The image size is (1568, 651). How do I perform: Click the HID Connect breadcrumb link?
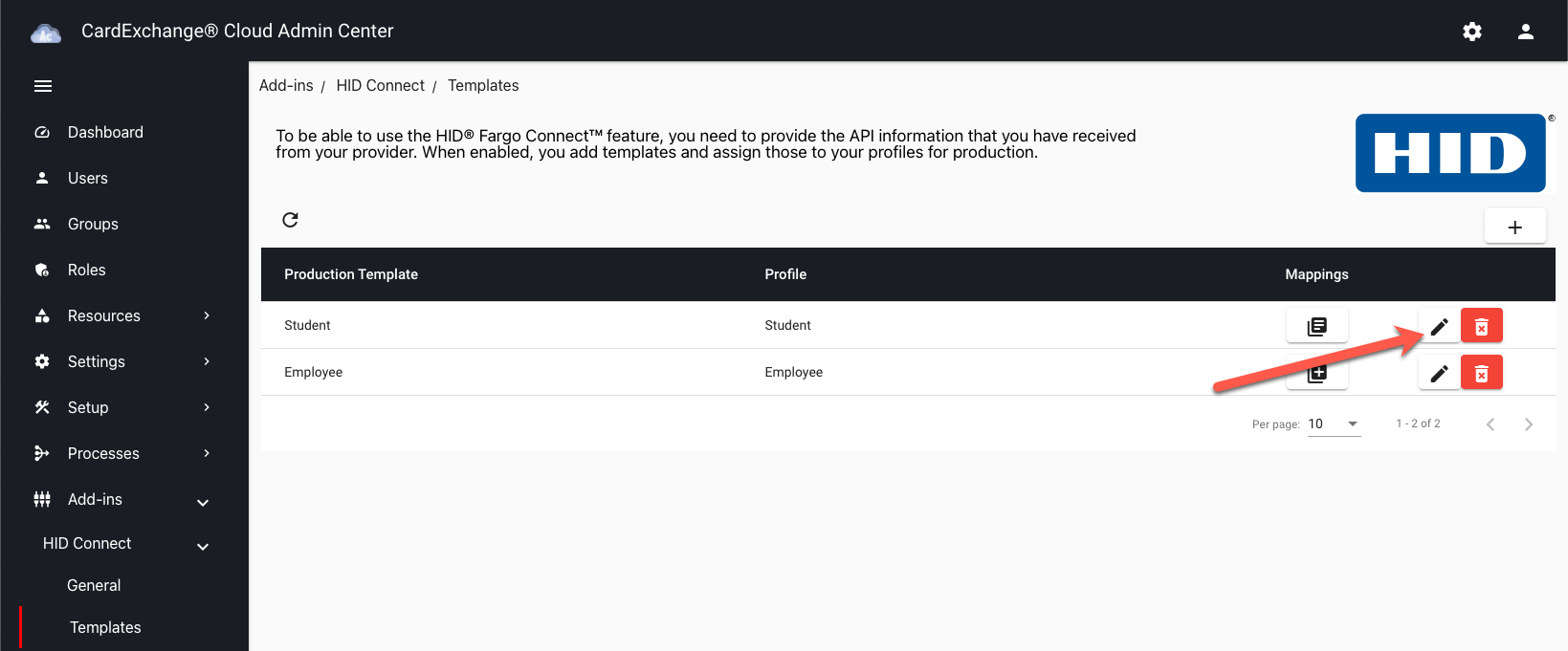point(380,85)
